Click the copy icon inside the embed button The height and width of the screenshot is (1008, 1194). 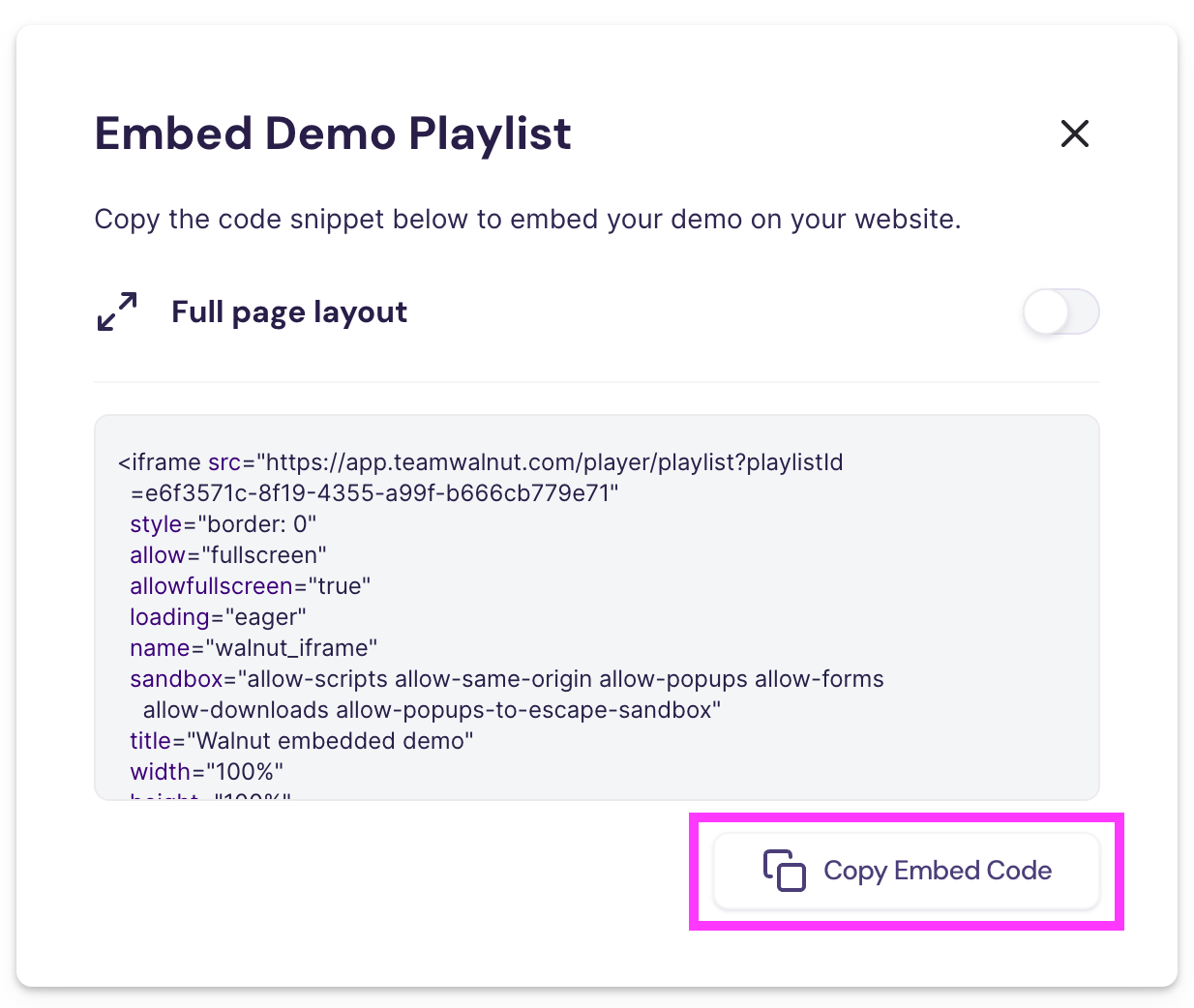(x=783, y=871)
